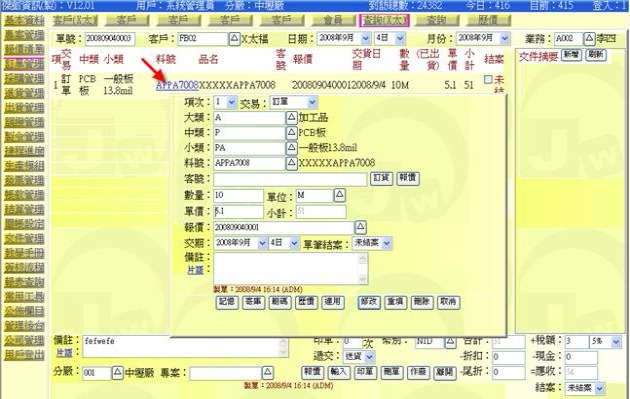Open the 遞交 送貨 dropdown
The image size is (630, 399).
point(370,356)
